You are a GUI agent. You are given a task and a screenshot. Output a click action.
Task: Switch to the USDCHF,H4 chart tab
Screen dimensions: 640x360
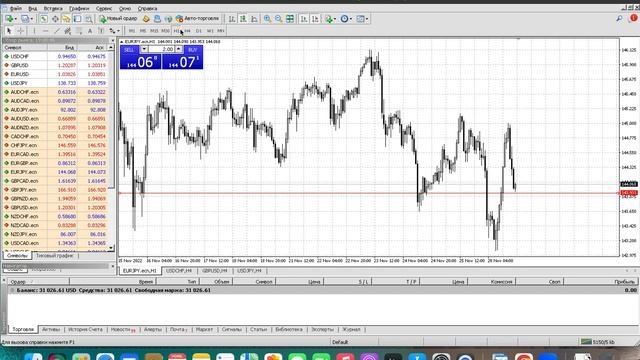179,271
